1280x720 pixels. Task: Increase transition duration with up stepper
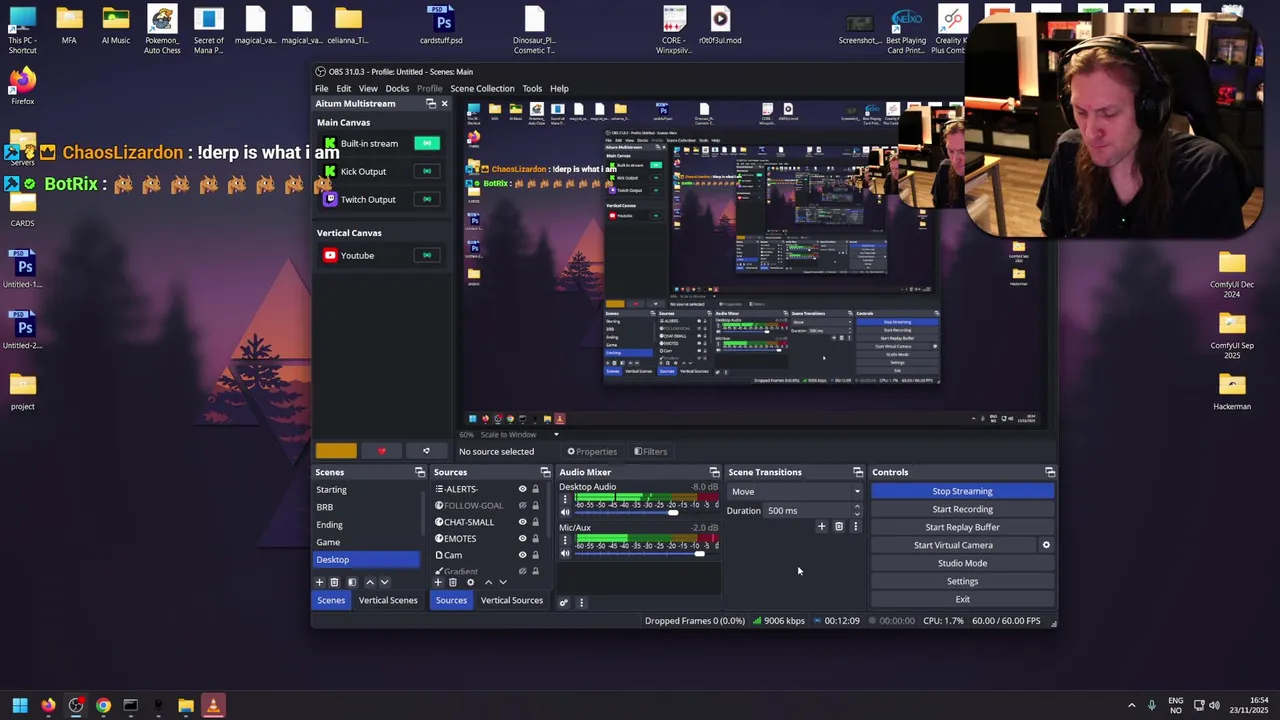pyautogui.click(x=857, y=507)
